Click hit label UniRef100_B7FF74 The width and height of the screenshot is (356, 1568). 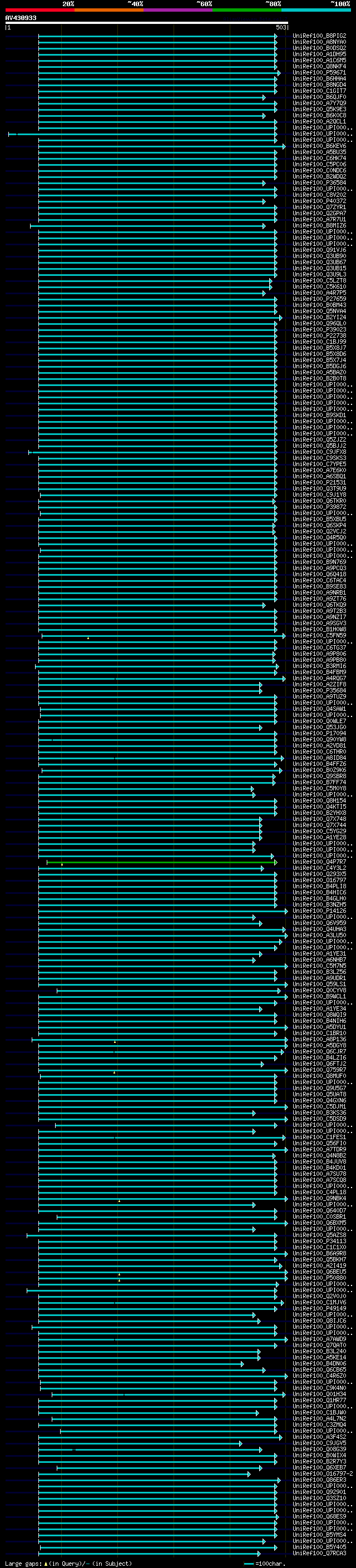point(319,782)
